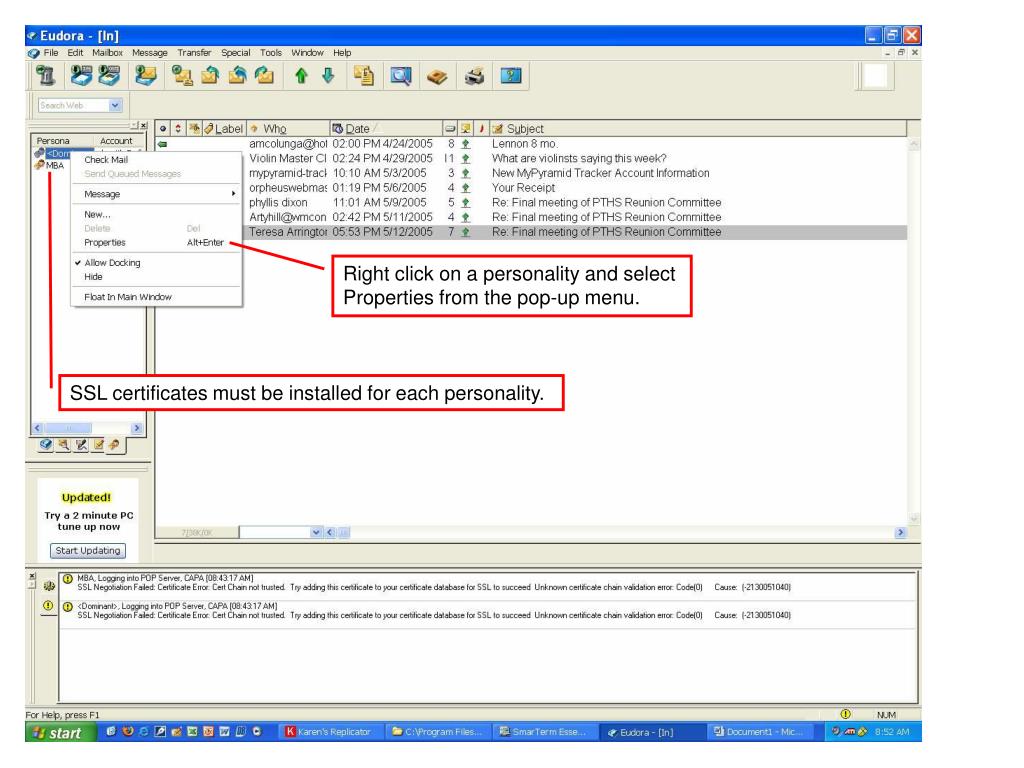Sort by the Attachment column header icon
Image resolution: width=1024 pixels, height=768 pixels.
[x=194, y=129]
